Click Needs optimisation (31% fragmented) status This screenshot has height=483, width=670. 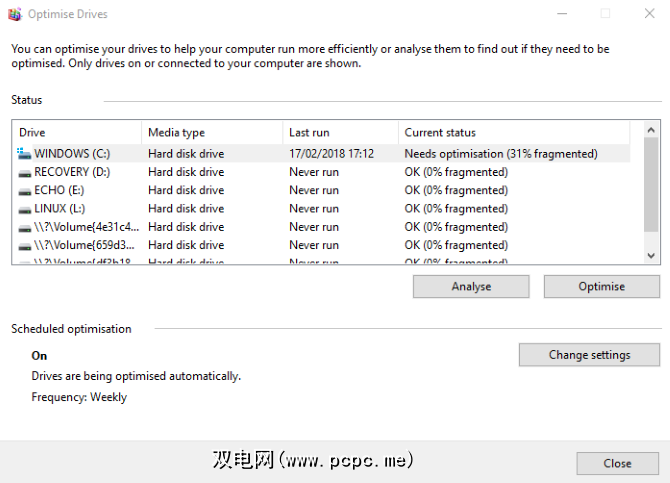[x=501, y=153]
